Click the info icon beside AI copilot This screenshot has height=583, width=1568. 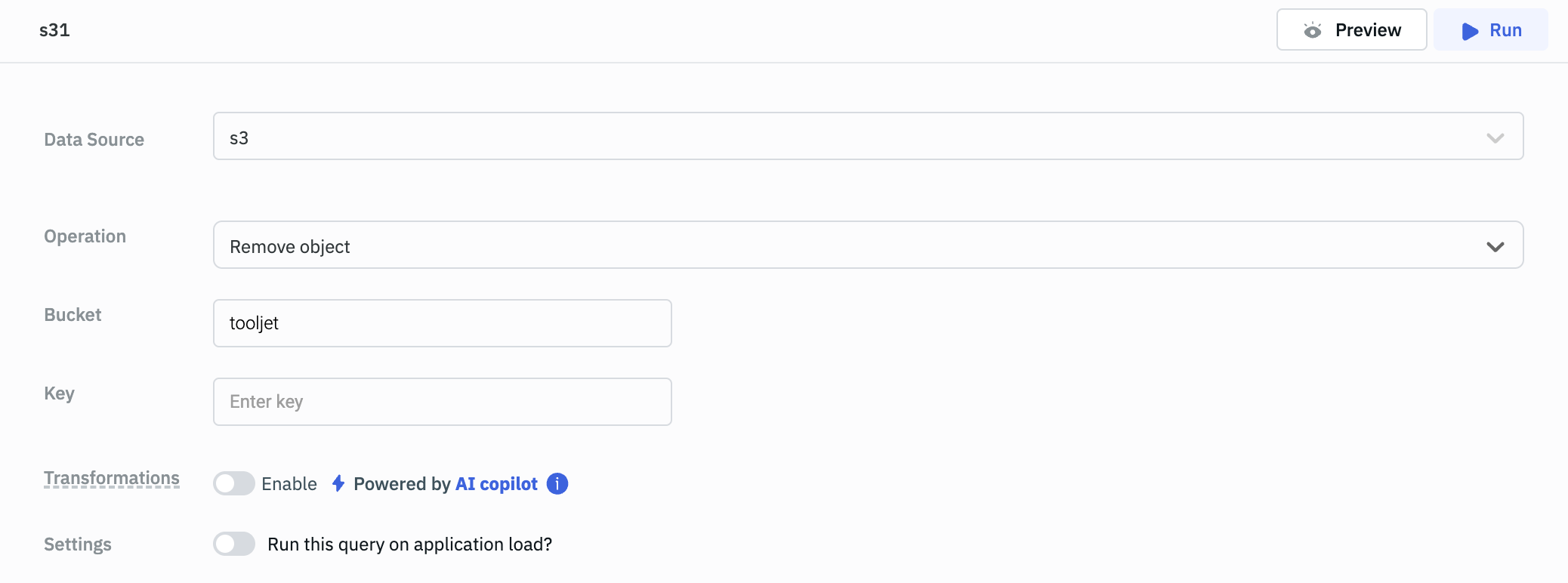(x=557, y=483)
